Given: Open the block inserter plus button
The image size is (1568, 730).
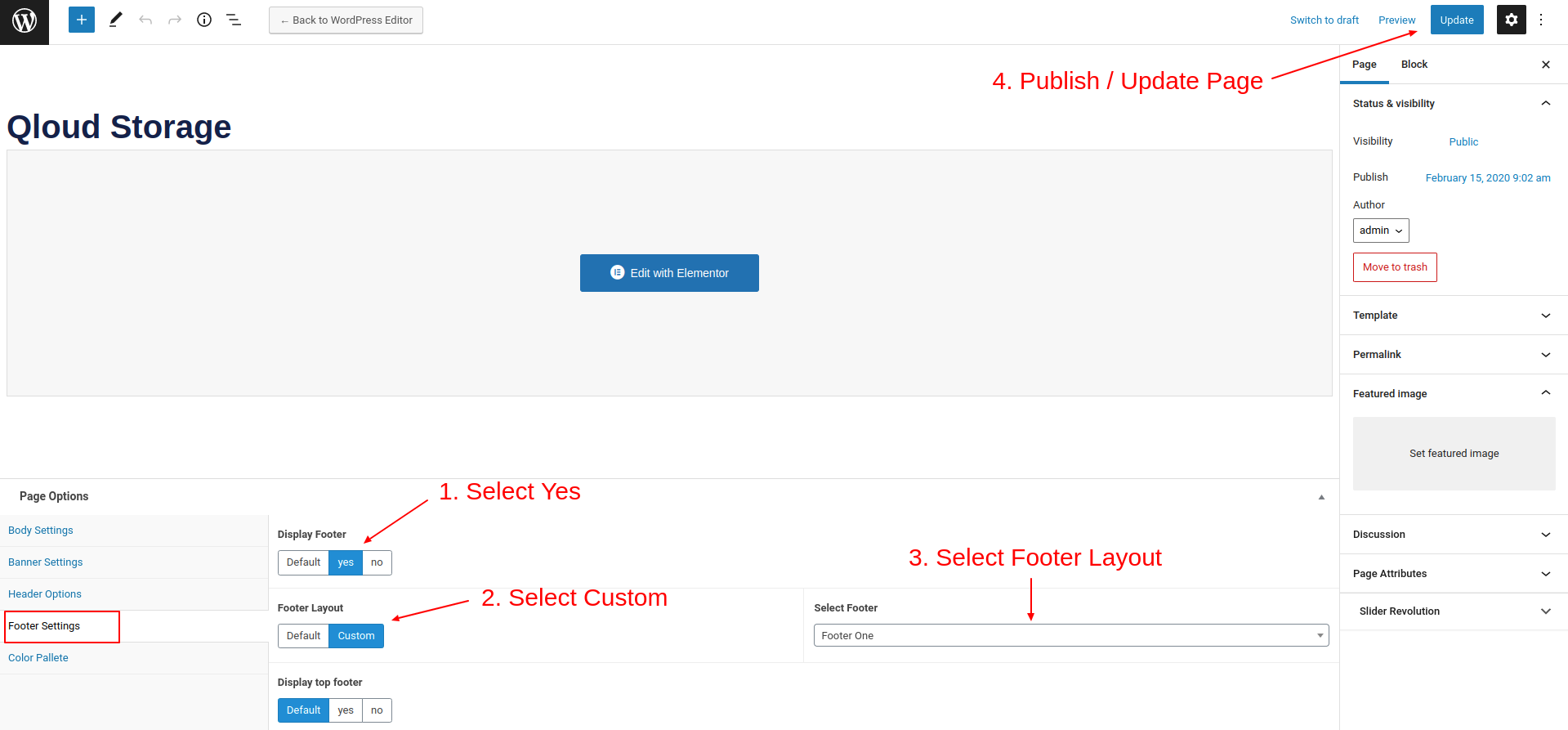Looking at the screenshot, I should (82, 20).
